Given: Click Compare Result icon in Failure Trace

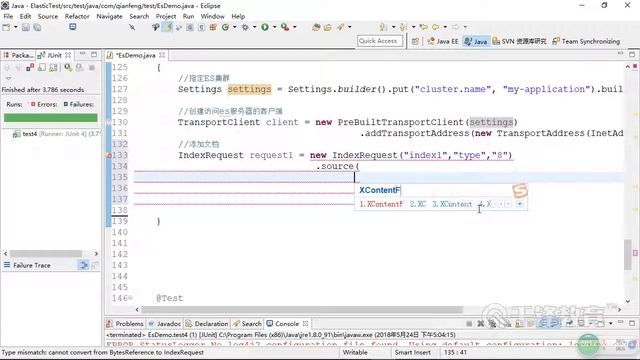Looking at the screenshot, I should [83, 265].
